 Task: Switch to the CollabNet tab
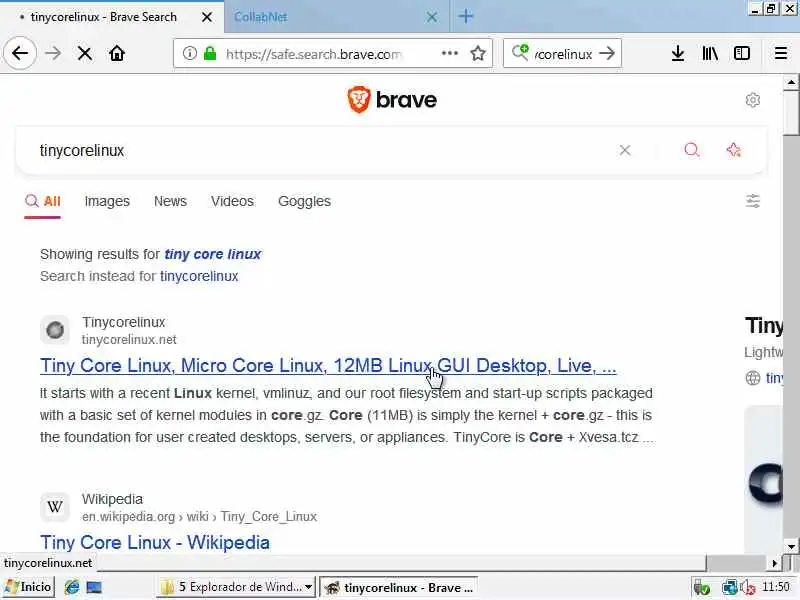pos(327,17)
